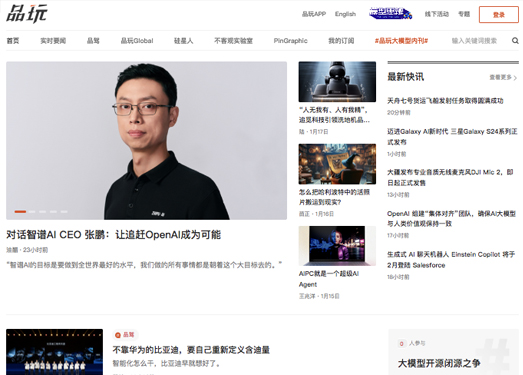Go to the 硅星人 menu item
The width and height of the screenshot is (523, 375).
pos(183,41)
